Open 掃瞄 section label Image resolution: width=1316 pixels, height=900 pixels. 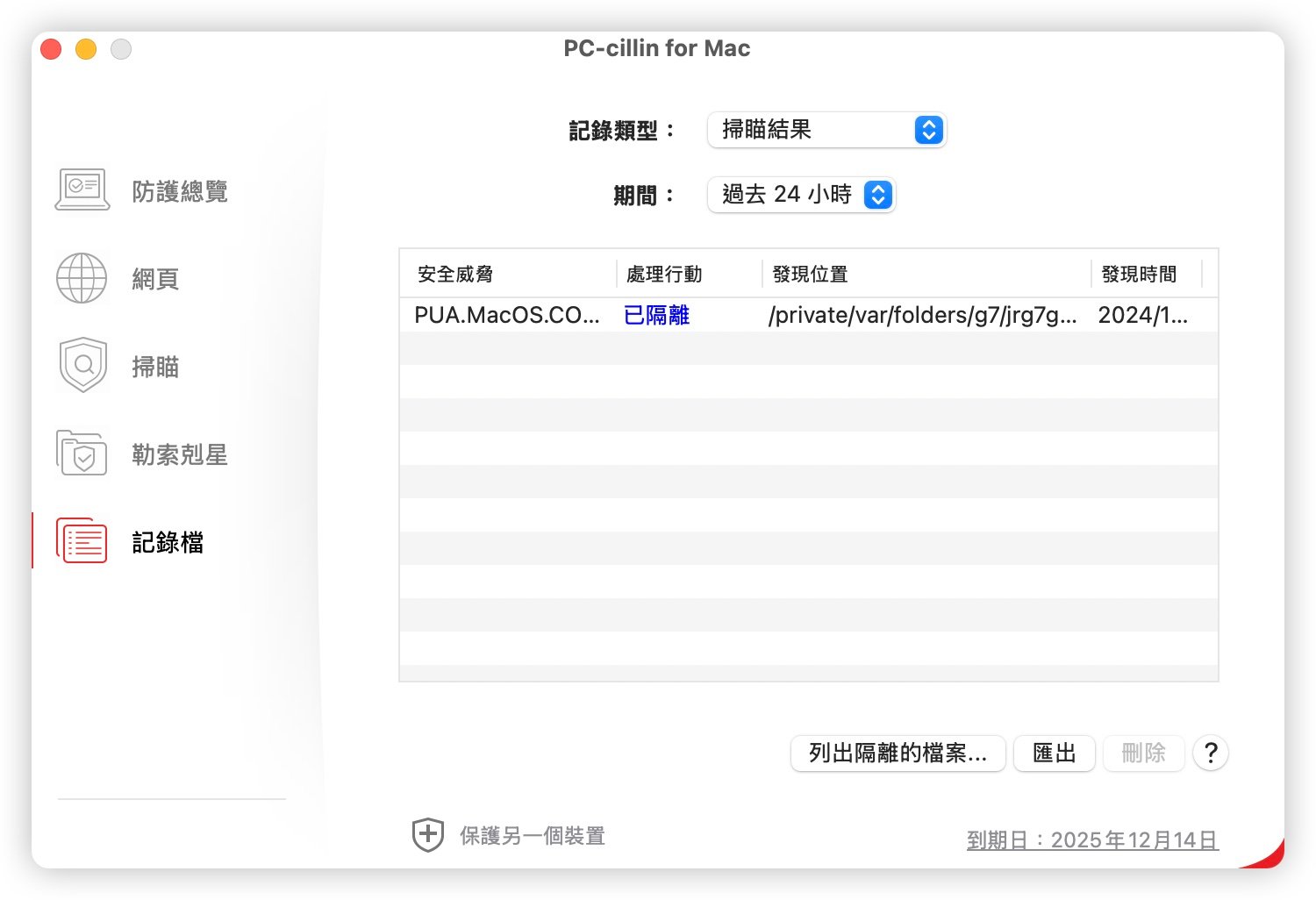click(155, 367)
